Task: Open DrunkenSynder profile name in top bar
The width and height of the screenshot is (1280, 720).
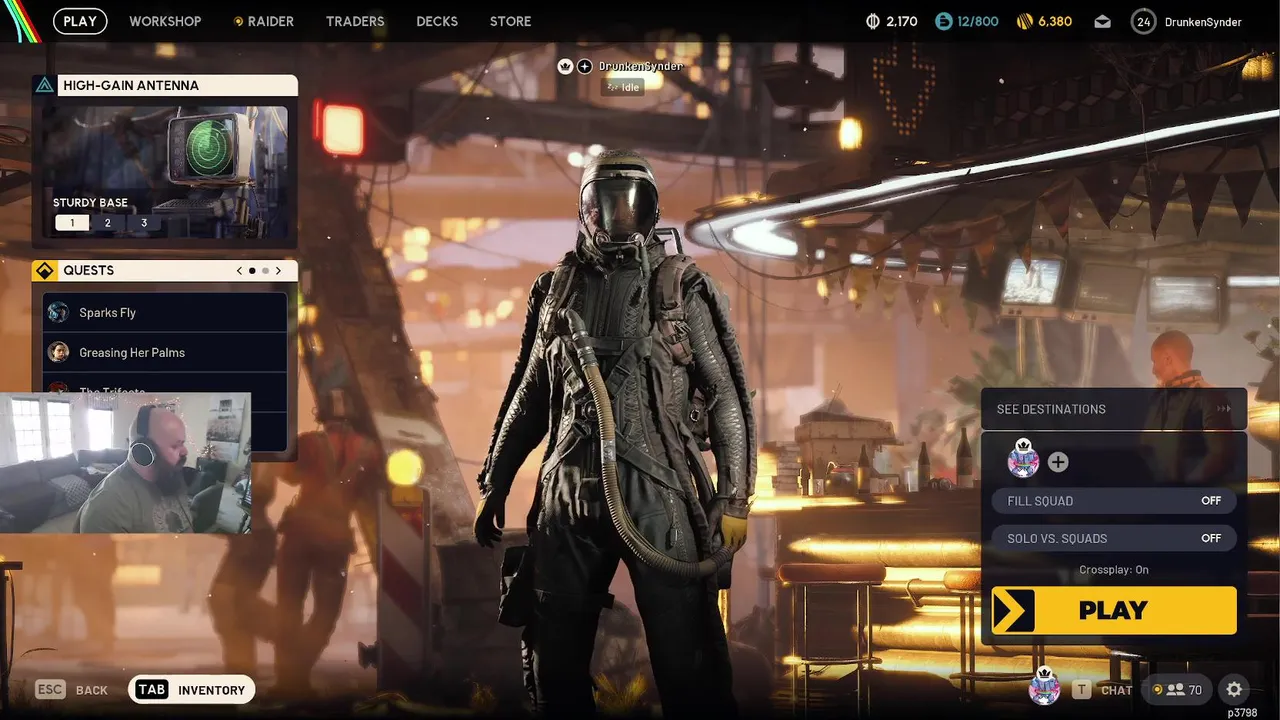Action: pos(1203,22)
